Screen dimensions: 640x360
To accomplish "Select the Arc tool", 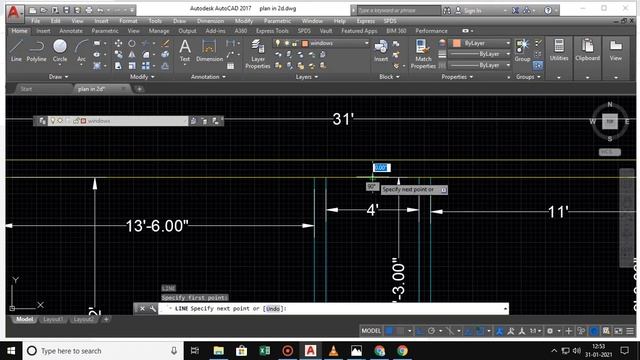I will 81,51.
